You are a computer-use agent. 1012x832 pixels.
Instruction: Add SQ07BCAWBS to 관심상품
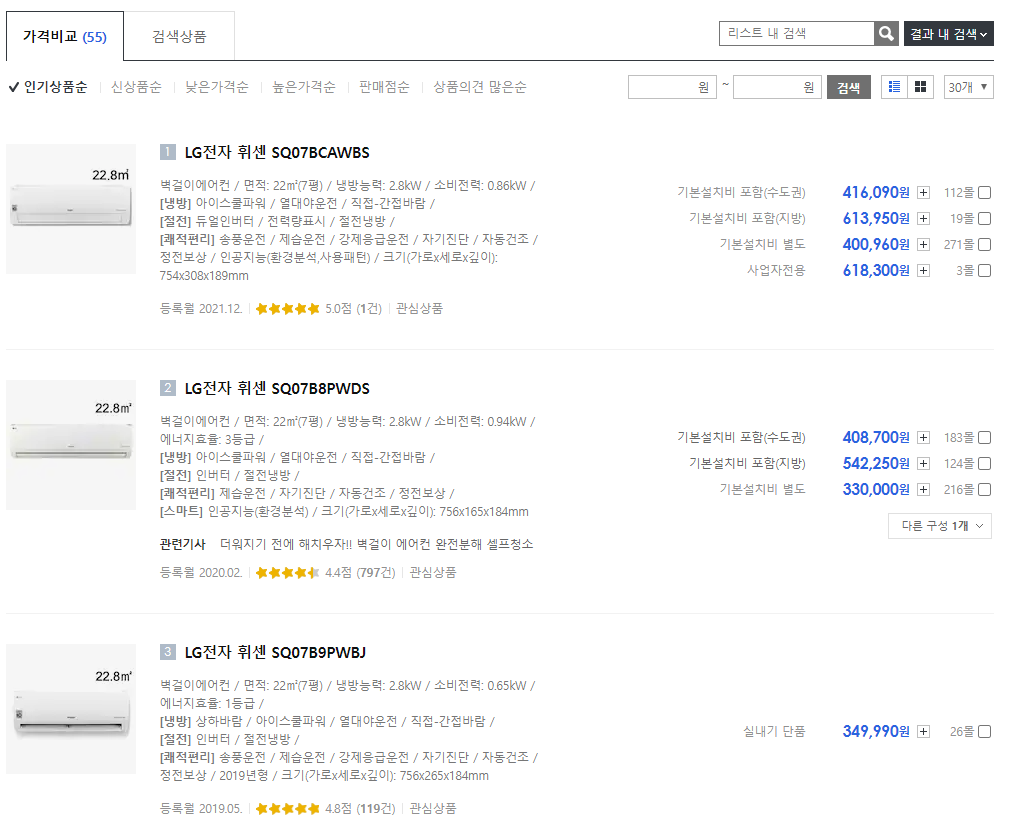[420, 309]
